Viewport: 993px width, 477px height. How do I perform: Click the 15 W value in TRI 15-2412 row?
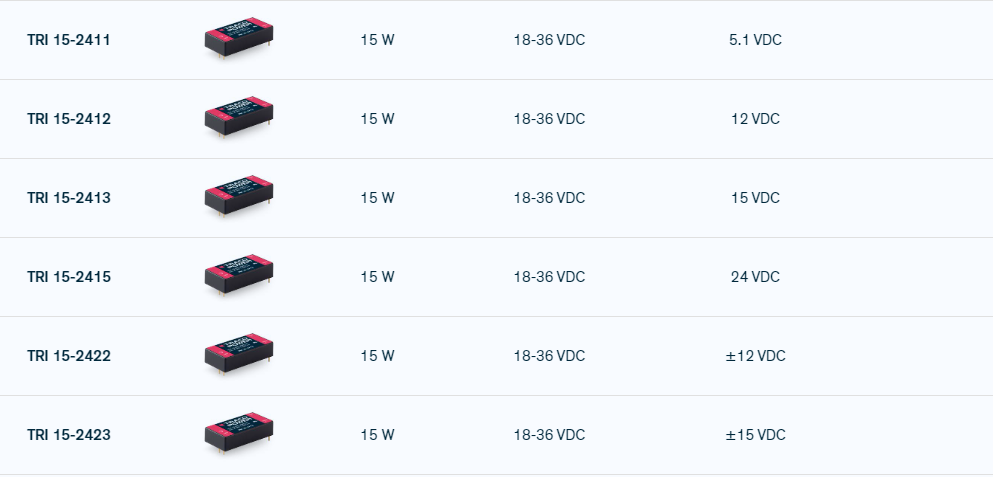377,119
